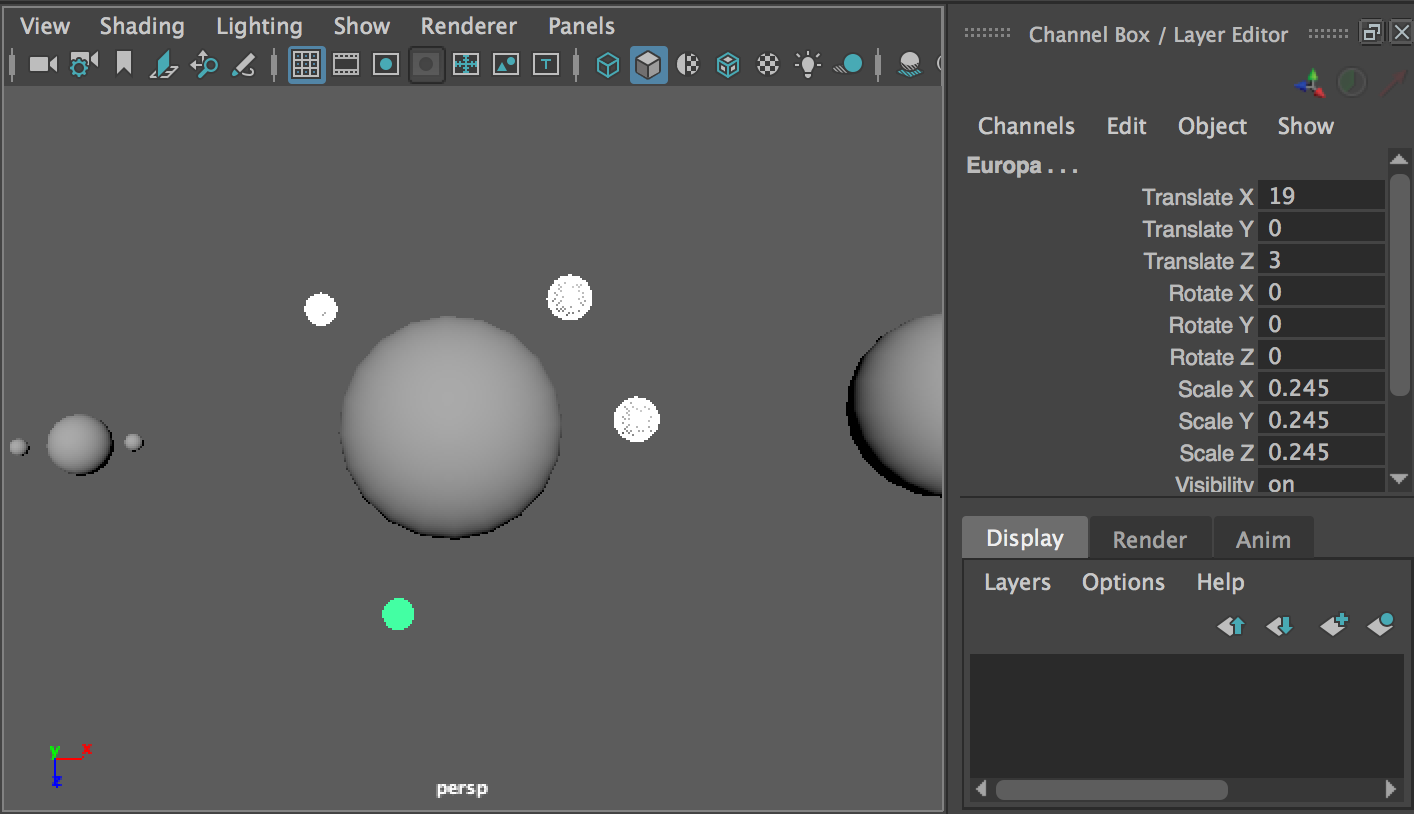
Task: Select the green sphere in the viewport
Action: (398, 613)
